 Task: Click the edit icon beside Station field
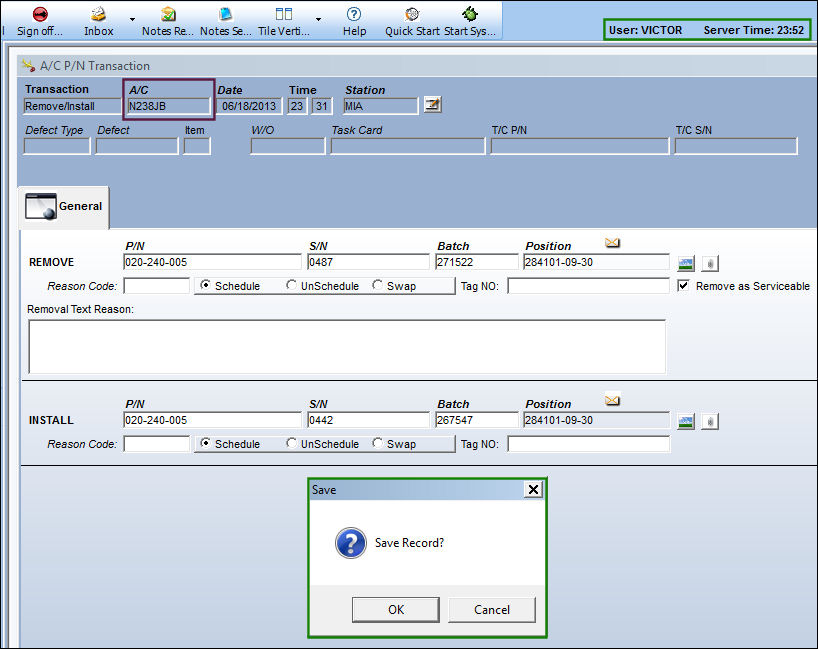(x=432, y=105)
